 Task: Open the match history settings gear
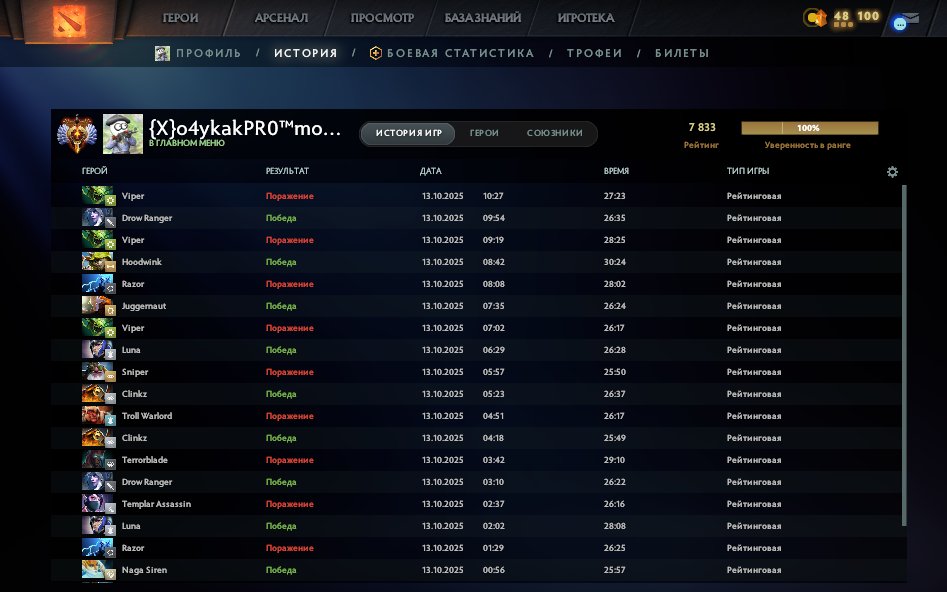892,172
